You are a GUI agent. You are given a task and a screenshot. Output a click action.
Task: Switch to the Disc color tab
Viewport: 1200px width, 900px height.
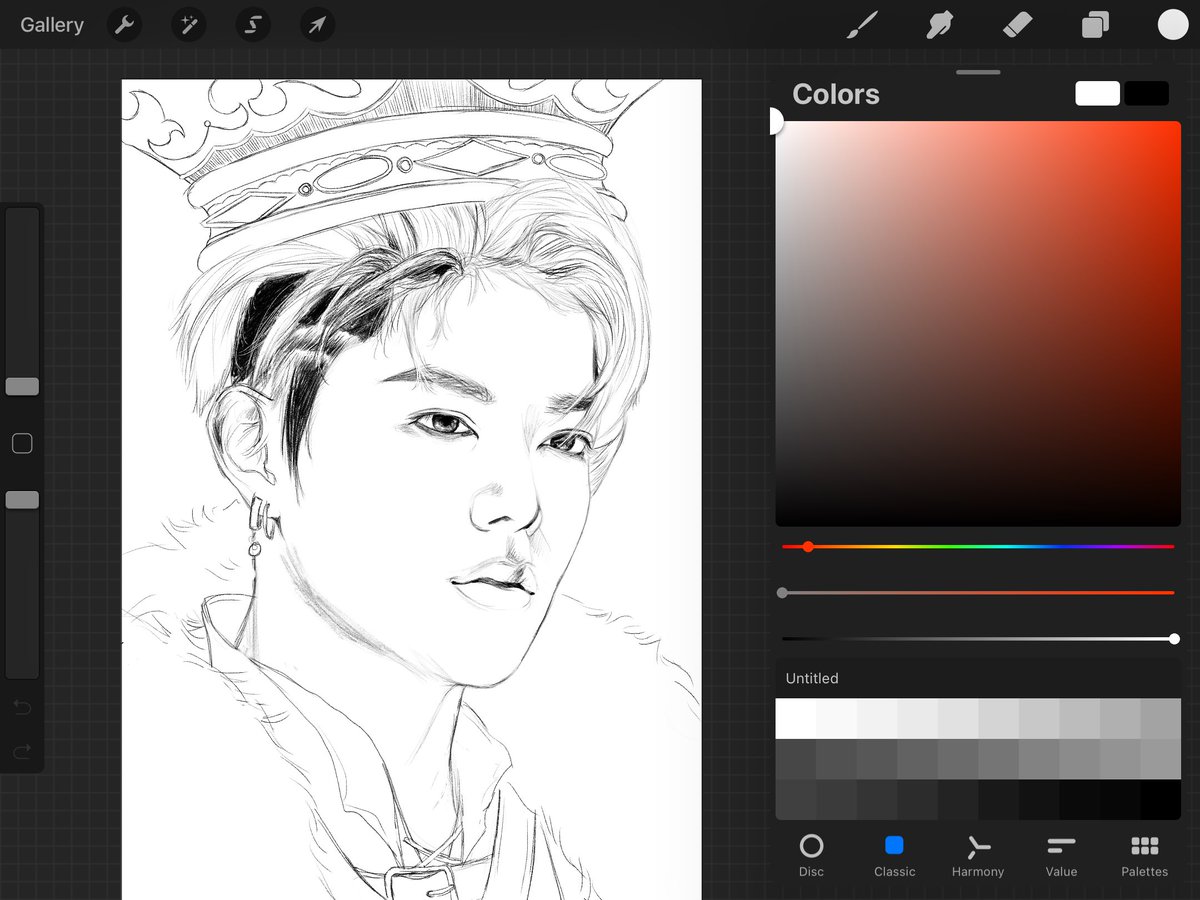811,856
